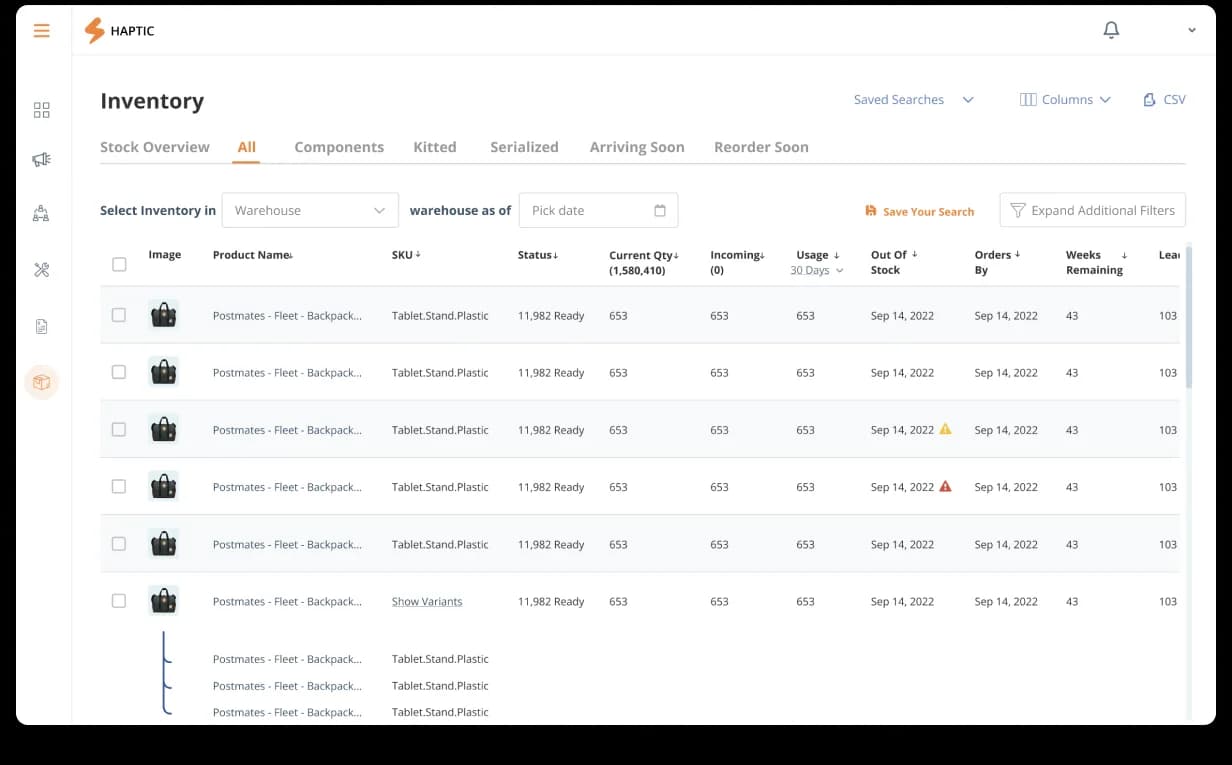Click the yellow warning triangle icon
This screenshot has height=765, width=1232.
pyautogui.click(x=945, y=429)
